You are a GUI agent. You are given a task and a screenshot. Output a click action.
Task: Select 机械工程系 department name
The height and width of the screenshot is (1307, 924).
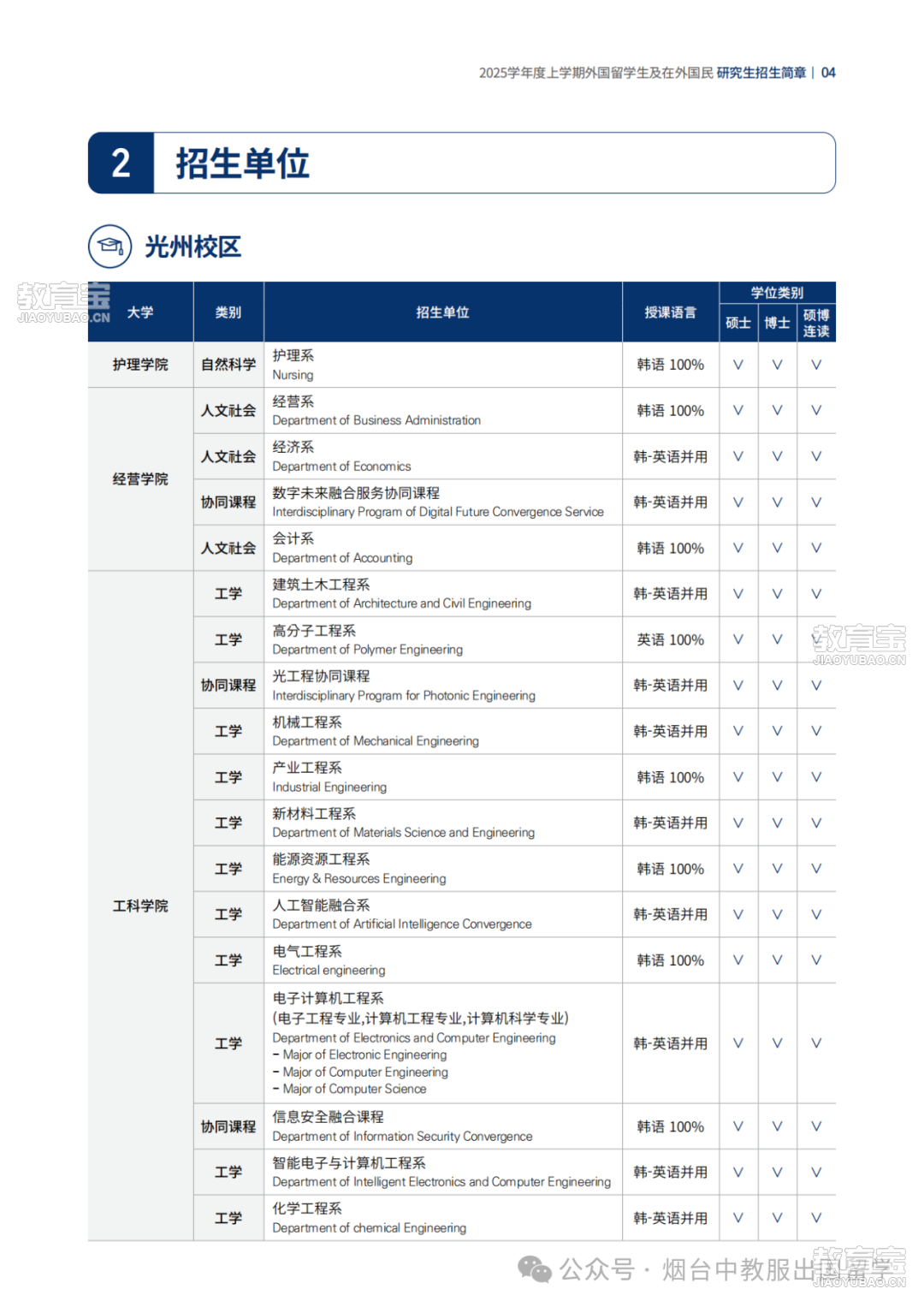[x=307, y=722]
